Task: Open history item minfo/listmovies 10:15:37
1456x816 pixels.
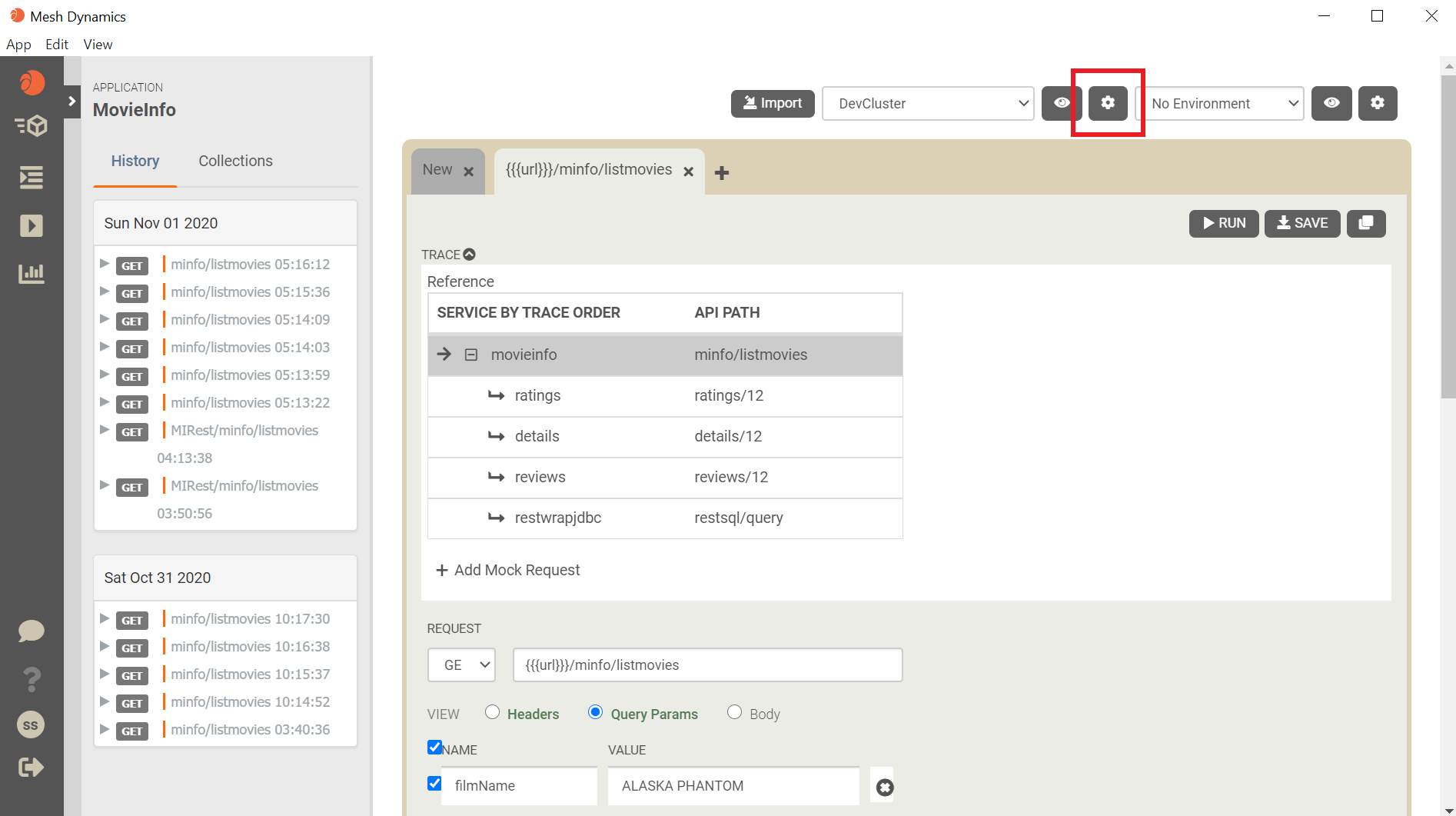Action: [250, 674]
